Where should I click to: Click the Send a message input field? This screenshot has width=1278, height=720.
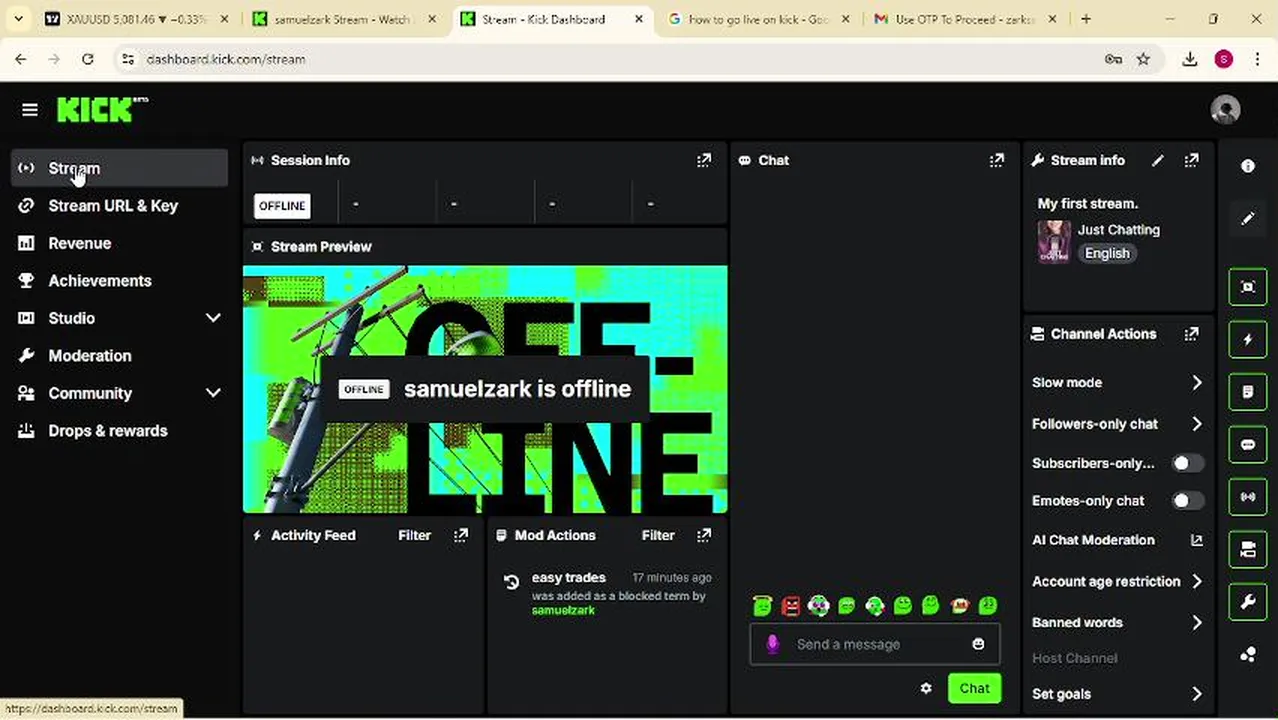(x=874, y=644)
